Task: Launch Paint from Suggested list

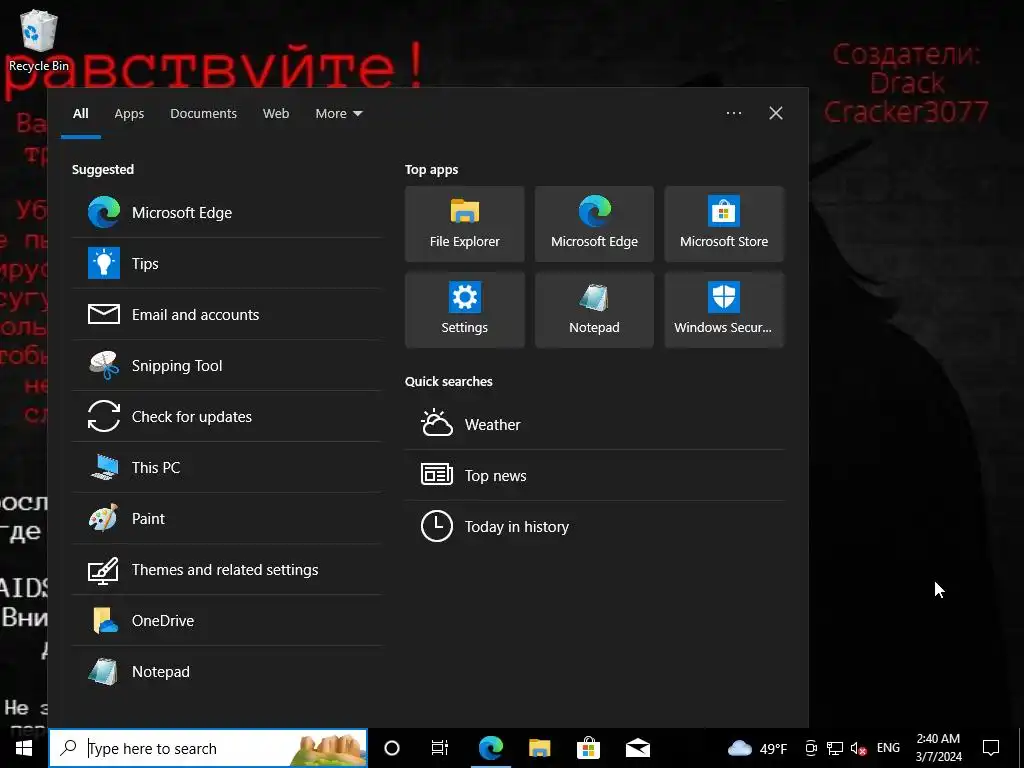Action: coord(226,518)
